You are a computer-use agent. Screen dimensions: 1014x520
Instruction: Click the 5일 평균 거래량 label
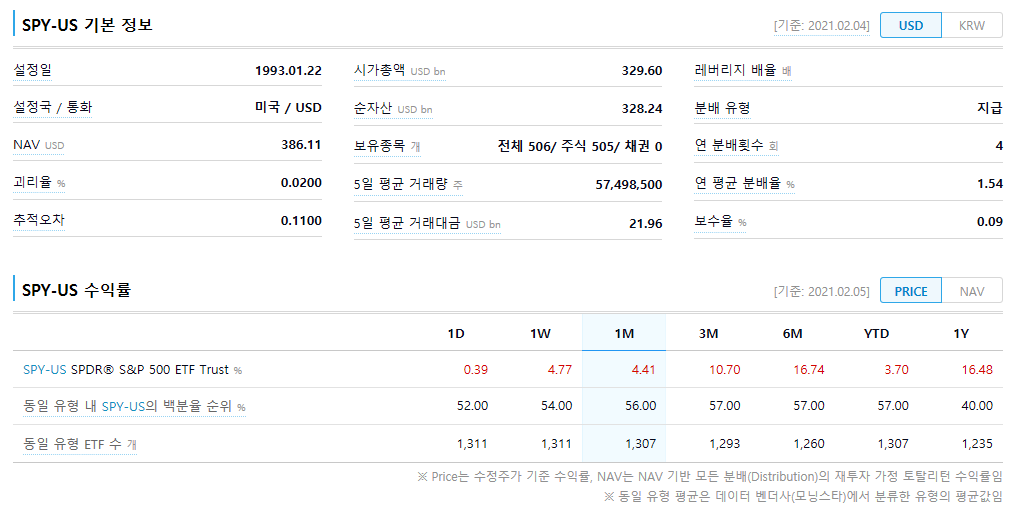[407, 184]
